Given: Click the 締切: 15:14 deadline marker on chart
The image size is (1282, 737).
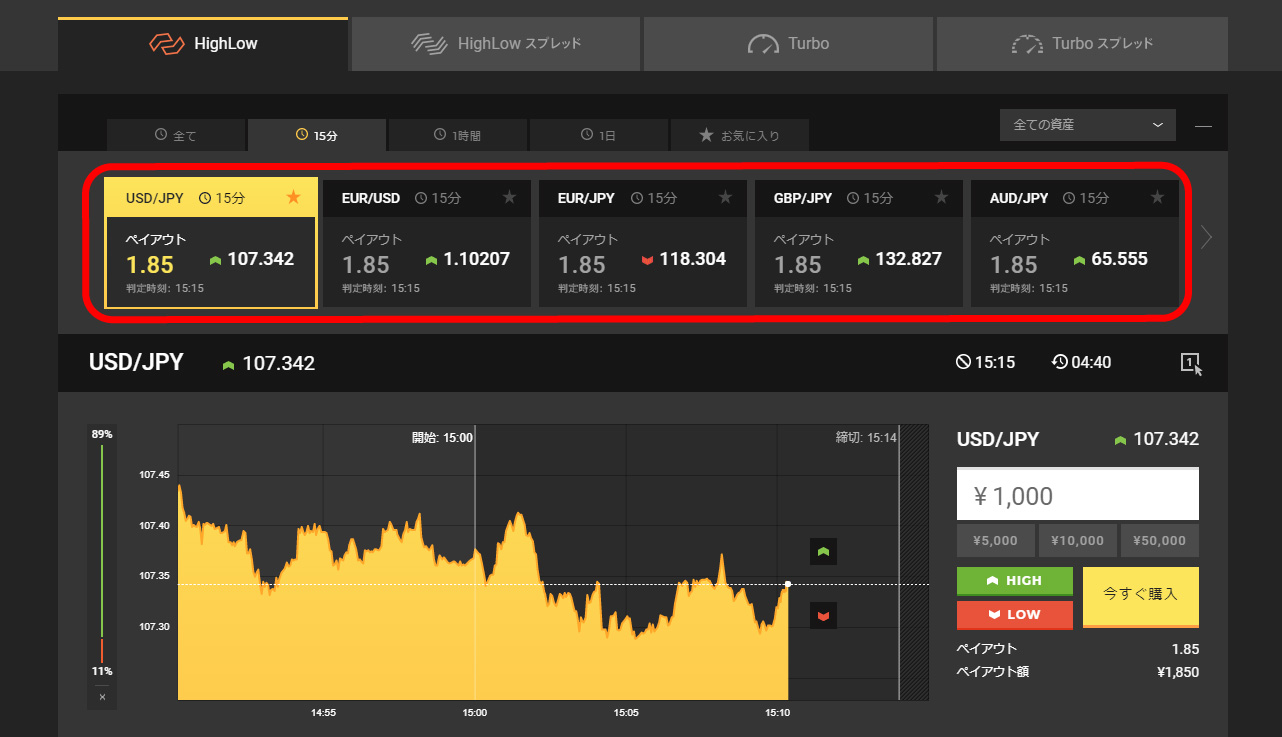Looking at the screenshot, I should [866, 437].
